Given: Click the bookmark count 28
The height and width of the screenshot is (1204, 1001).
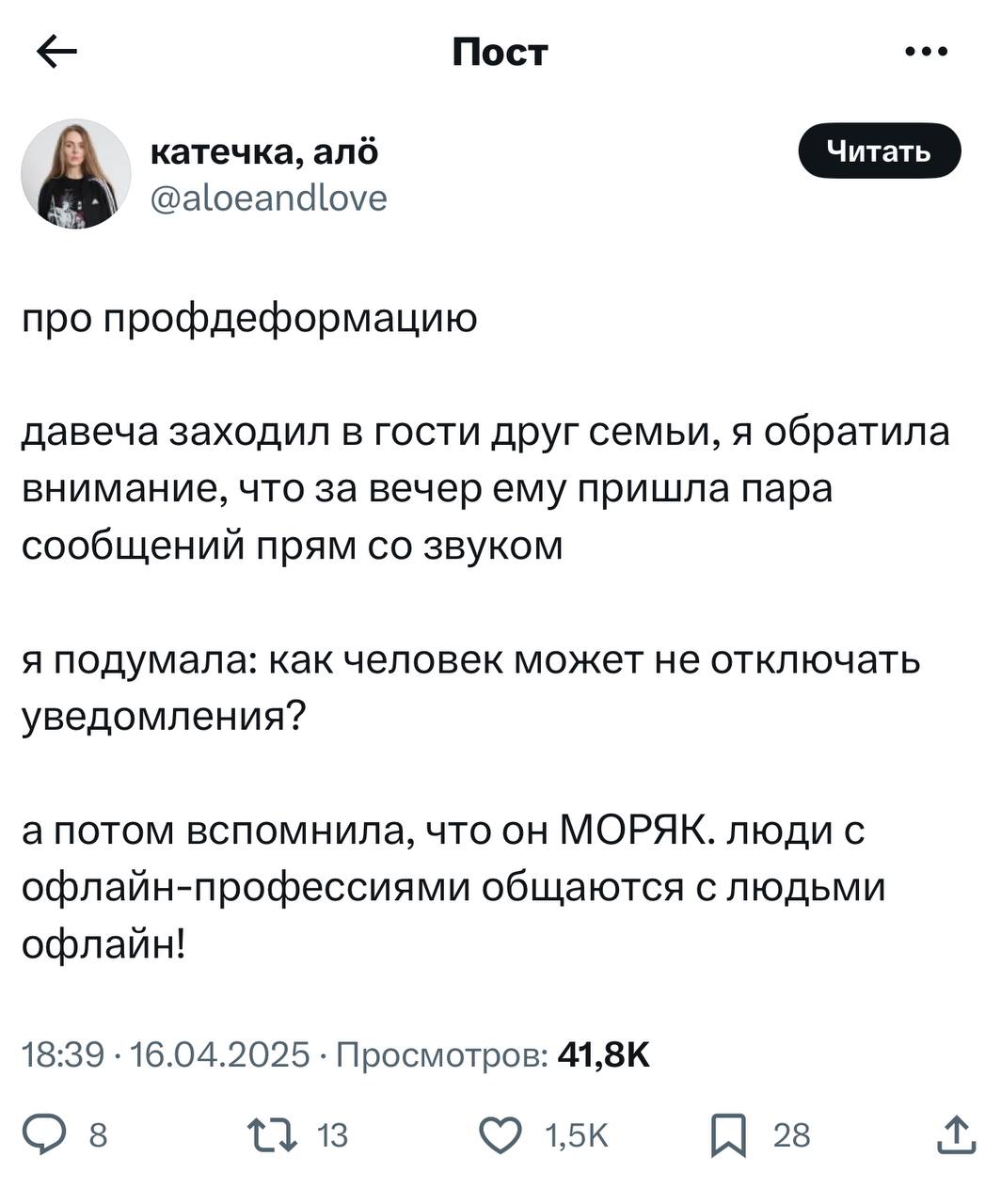Looking at the screenshot, I should 791,1136.
